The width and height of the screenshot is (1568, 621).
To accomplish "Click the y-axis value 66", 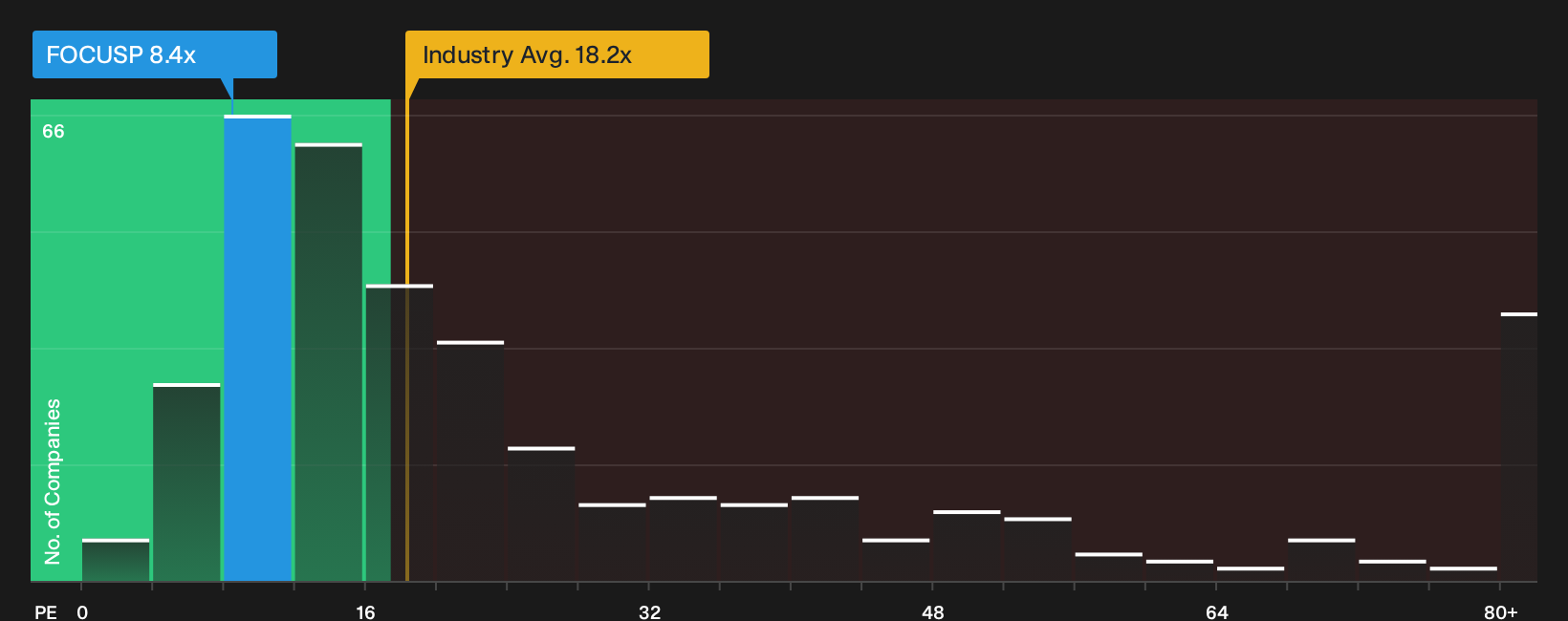I will point(54,131).
